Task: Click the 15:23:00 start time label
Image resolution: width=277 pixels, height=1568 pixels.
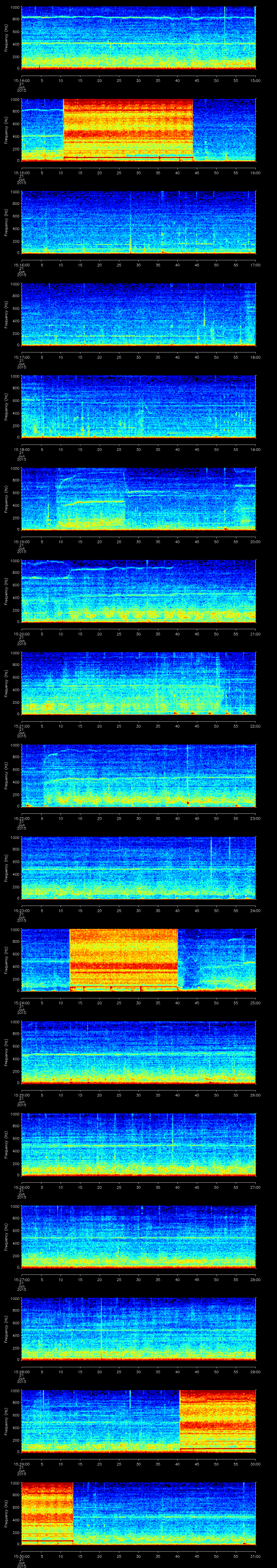Action: click(x=21, y=910)
